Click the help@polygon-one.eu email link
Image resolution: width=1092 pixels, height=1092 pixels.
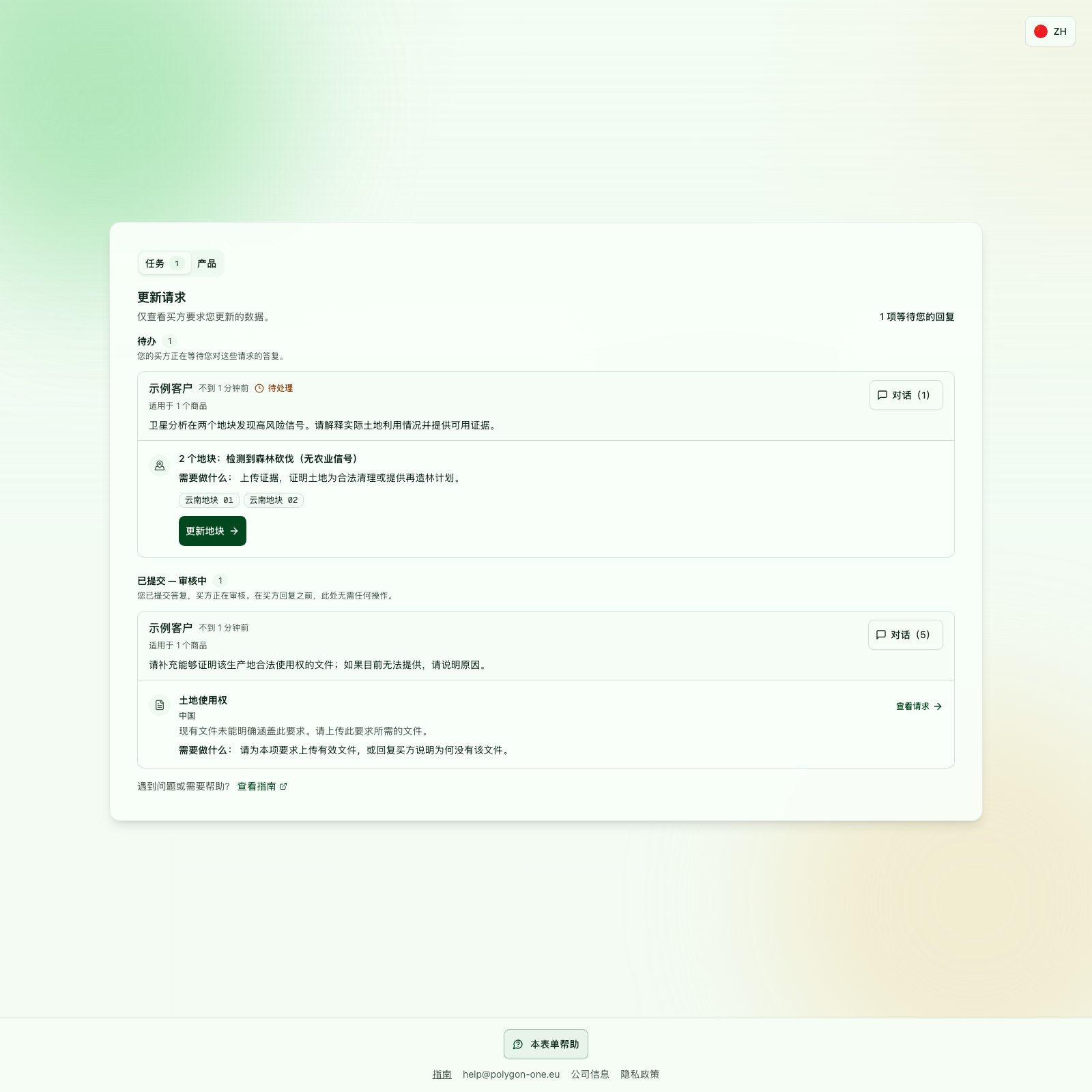(511, 1074)
